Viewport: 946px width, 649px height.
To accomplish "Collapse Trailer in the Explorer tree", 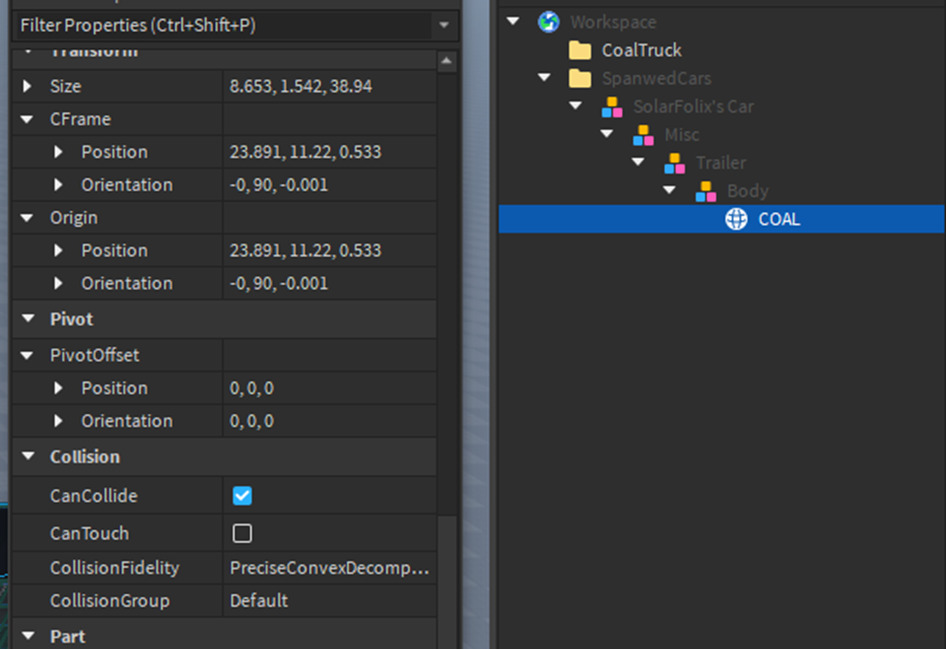I will coord(639,162).
